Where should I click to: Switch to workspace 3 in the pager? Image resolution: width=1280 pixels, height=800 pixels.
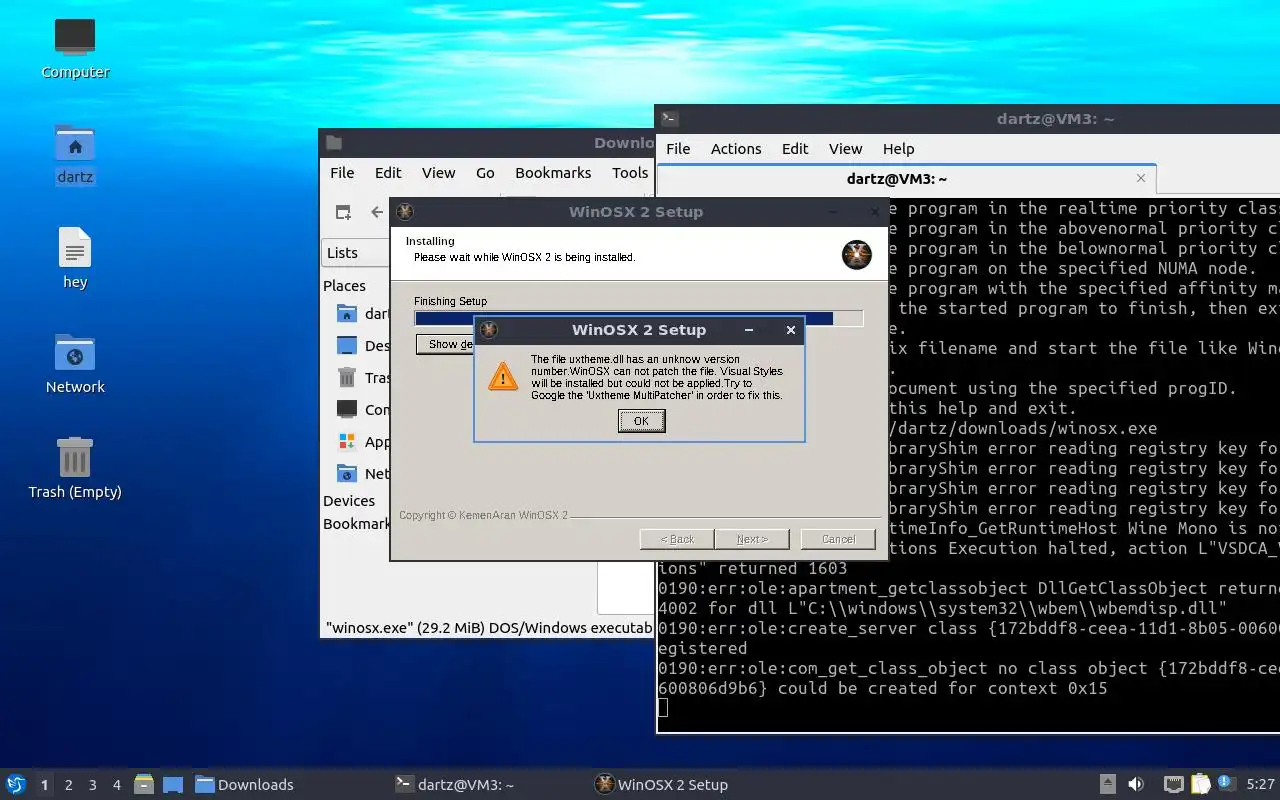pyautogui.click(x=92, y=785)
